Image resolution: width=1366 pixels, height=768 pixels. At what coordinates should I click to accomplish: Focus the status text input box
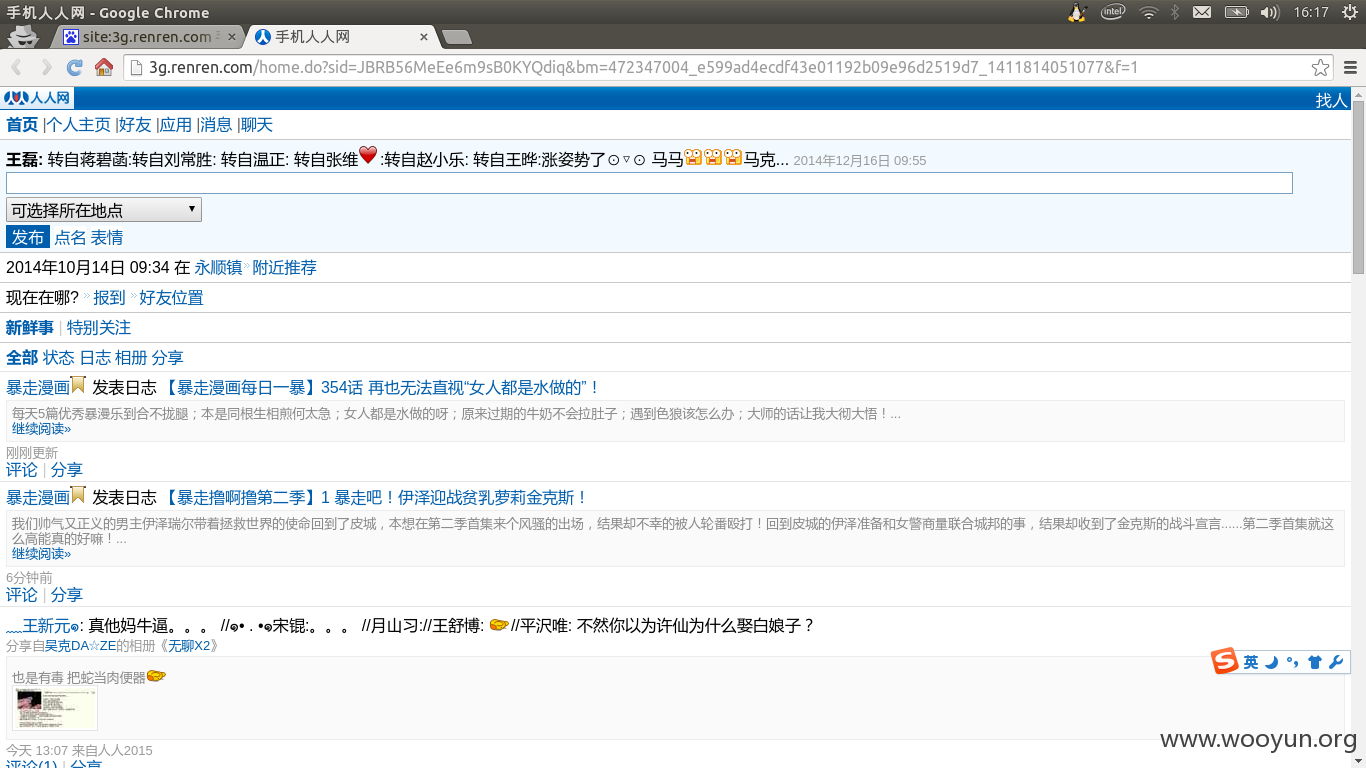tap(649, 183)
